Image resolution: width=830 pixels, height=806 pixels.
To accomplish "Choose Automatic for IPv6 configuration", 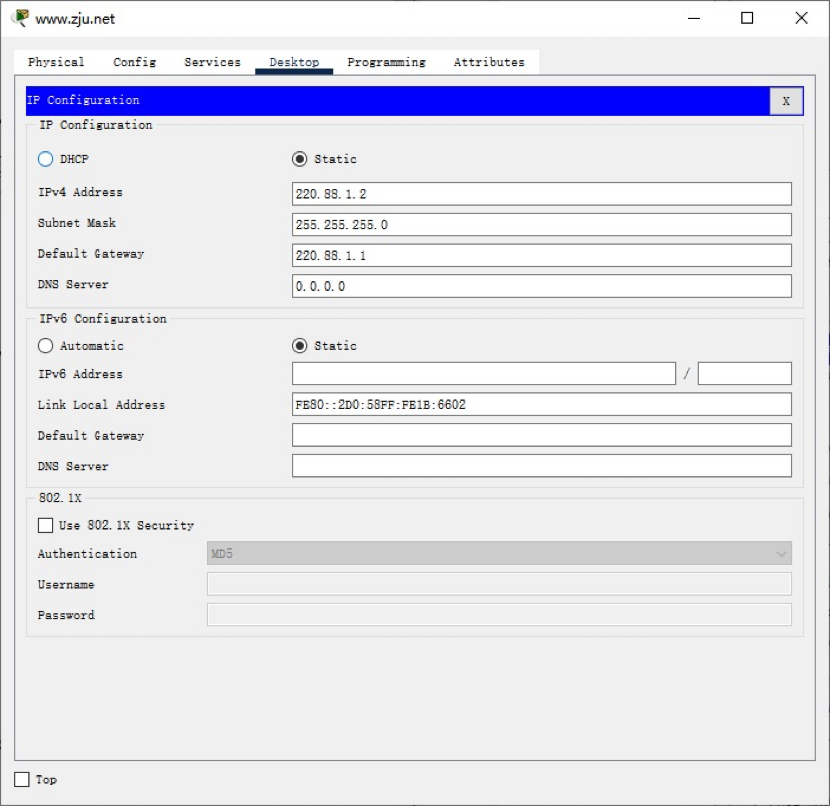I will tap(45, 346).
